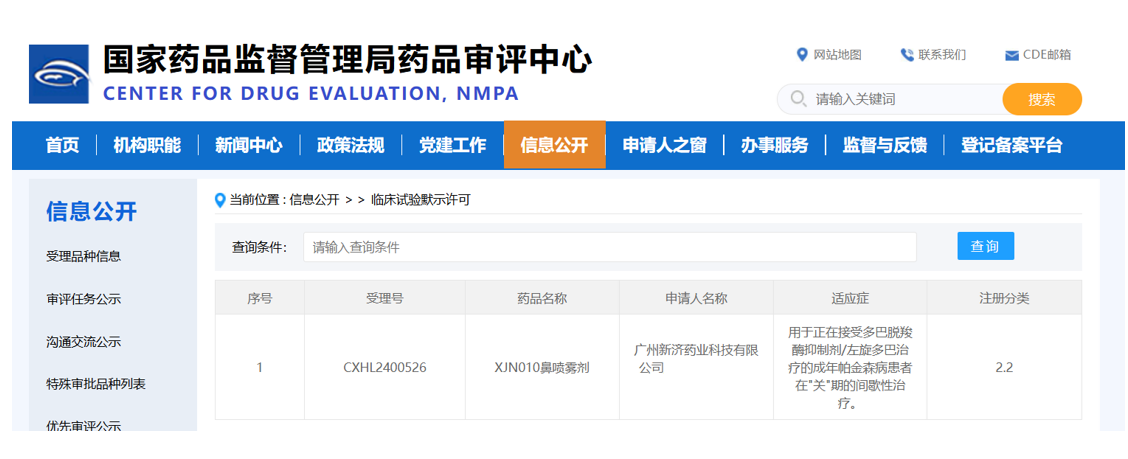Click the 国家药品监督管理局药品审评中心 site title
This screenshot has width=1128, height=459.
pyautogui.click(x=347, y=60)
